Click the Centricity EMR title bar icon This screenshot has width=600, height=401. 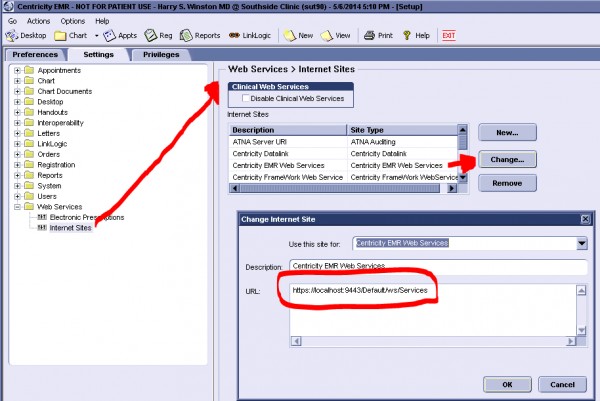pyautogui.click(x=8, y=7)
